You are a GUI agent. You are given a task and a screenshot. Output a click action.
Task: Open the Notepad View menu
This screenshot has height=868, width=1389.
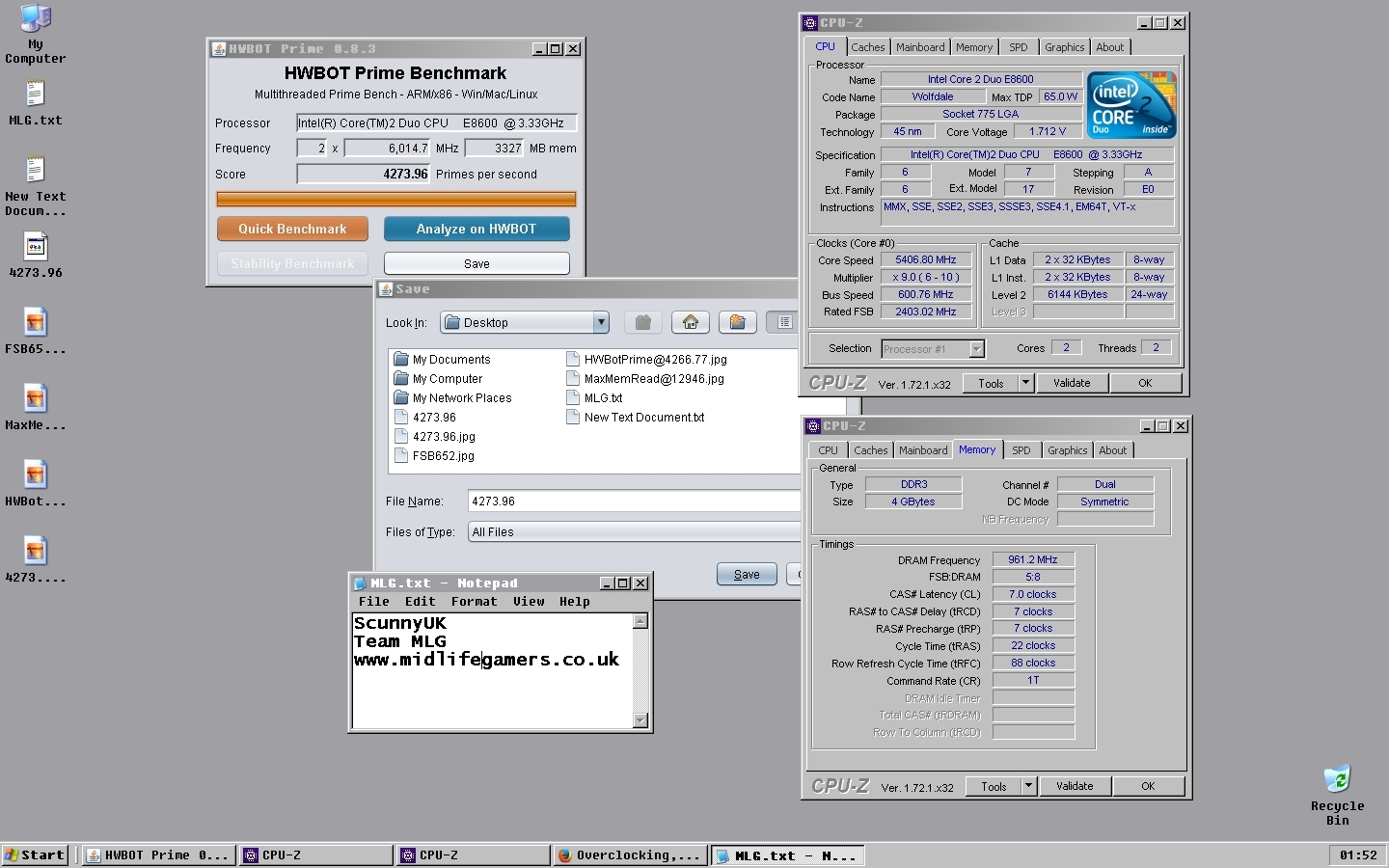pos(529,602)
